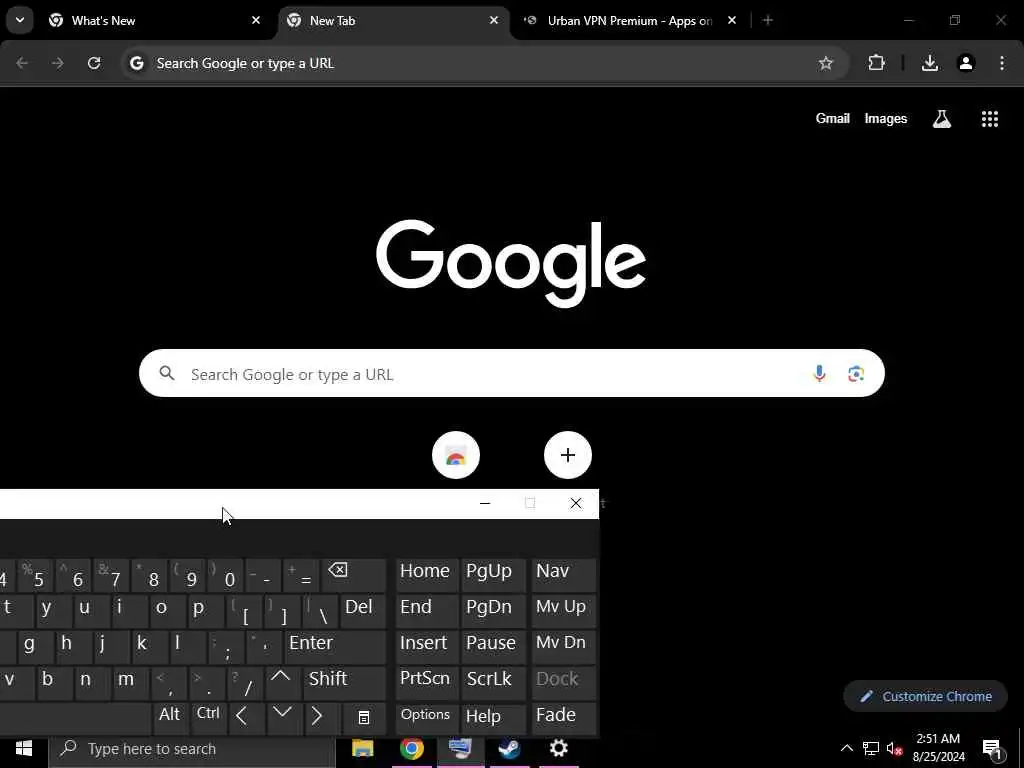Open Options on On-Screen Keyboard

pyautogui.click(x=427, y=718)
